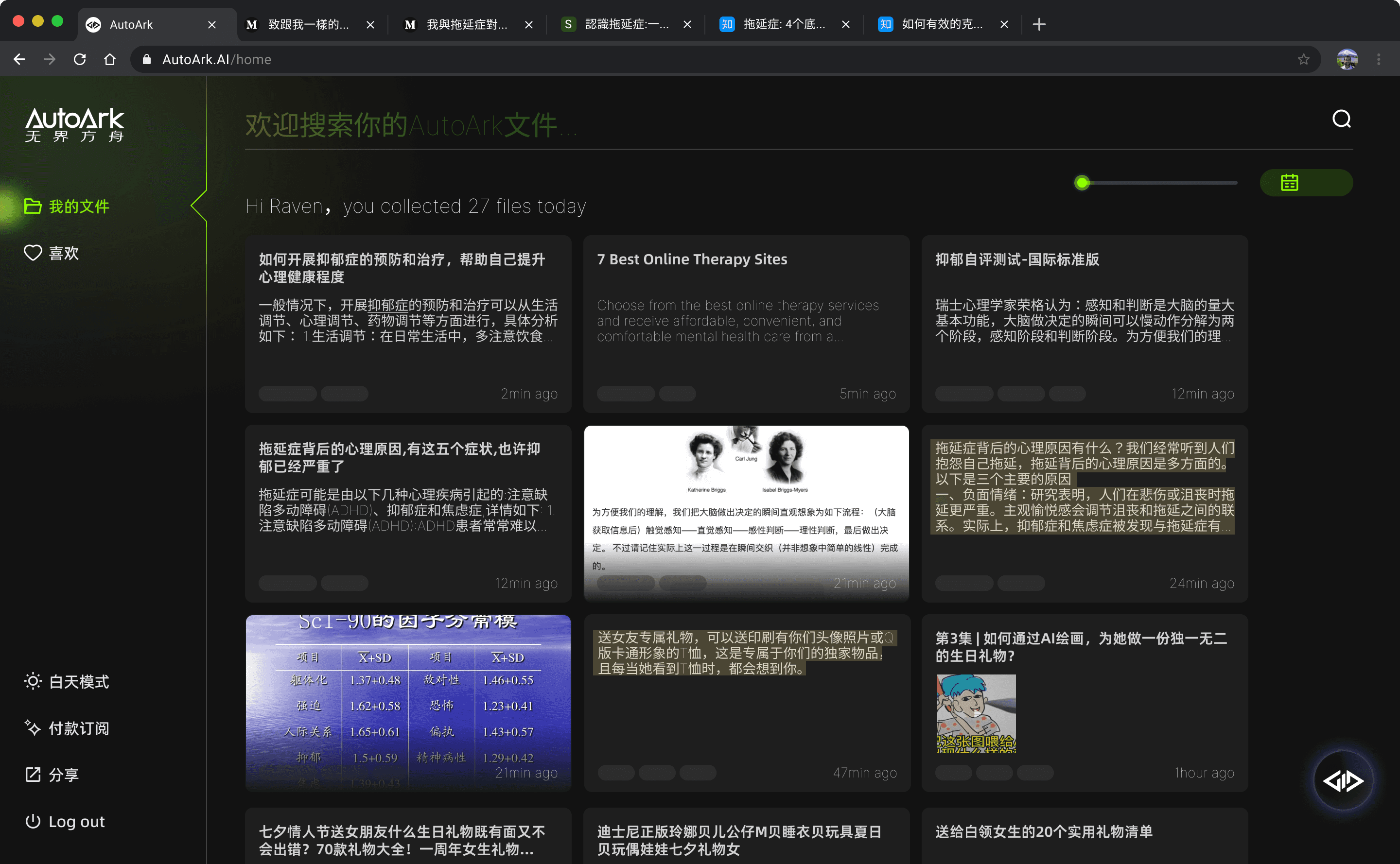Bookmark this page with star icon
Image resolution: width=1400 pixels, height=864 pixels.
click(1303, 59)
